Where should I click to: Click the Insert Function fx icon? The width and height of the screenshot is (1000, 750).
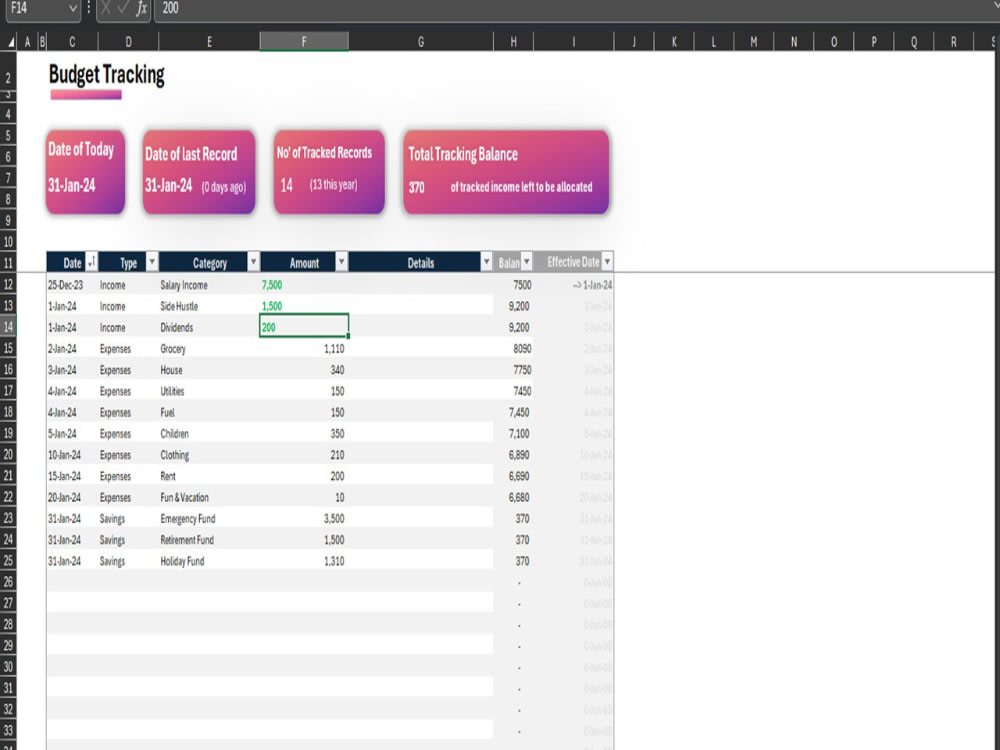click(x=143, y=8)
